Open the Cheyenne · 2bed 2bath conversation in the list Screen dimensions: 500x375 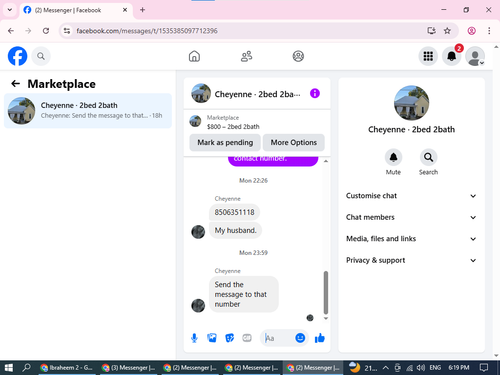[88, 111]
